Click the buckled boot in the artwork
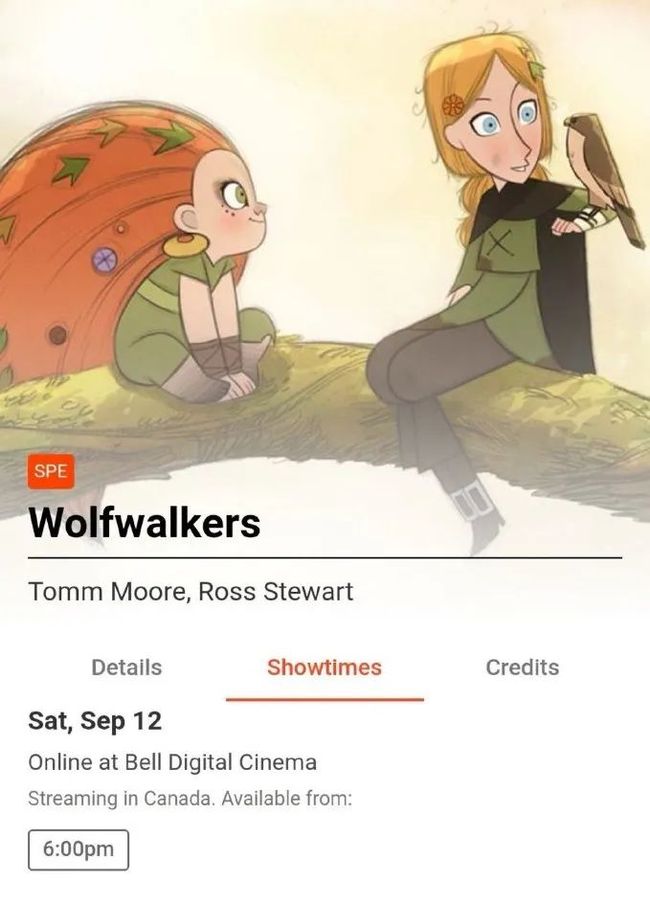This screenshot has height=906, width=650. [478, 514]
